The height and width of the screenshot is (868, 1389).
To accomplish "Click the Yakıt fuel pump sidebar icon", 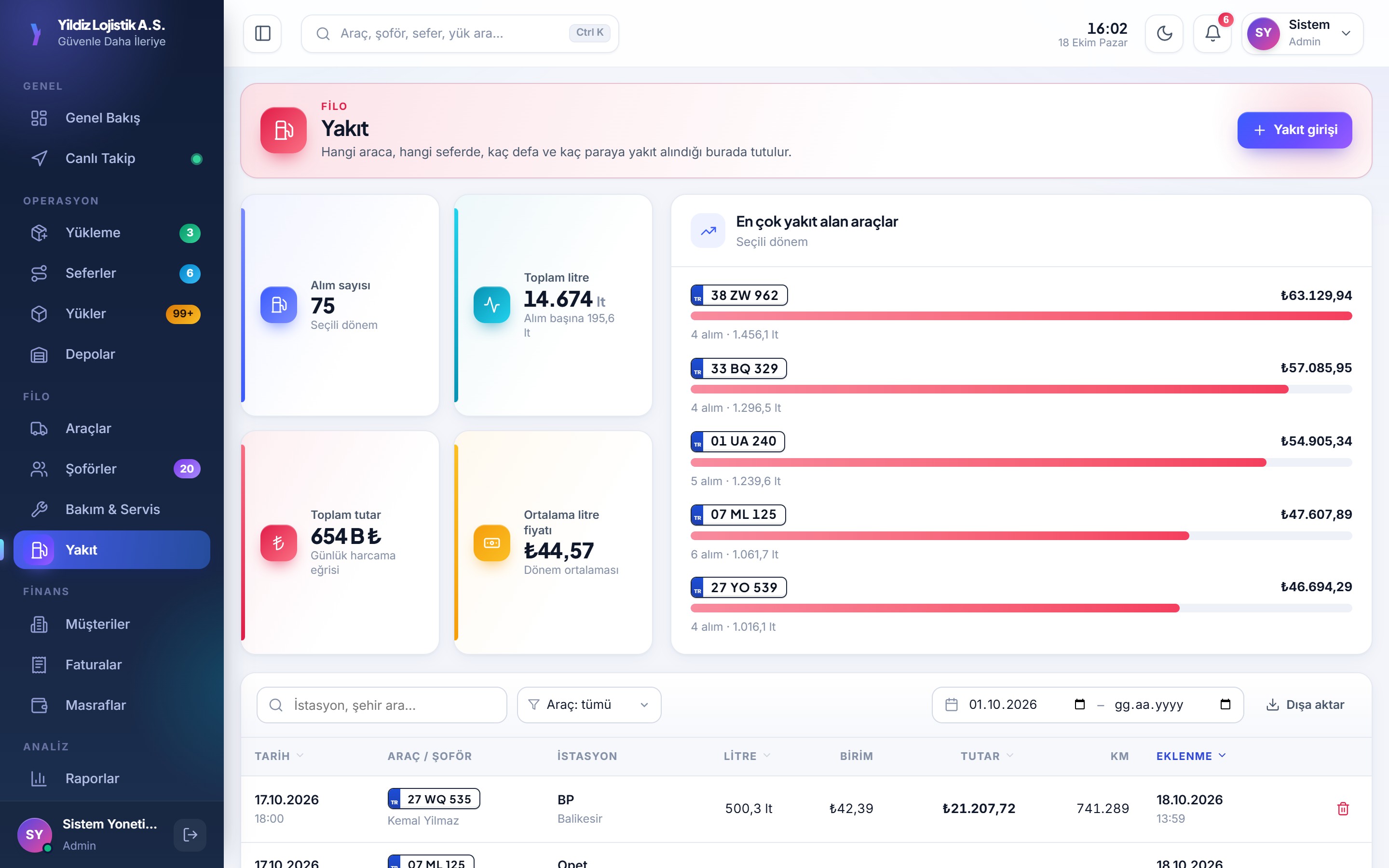I will coord(39,550).
